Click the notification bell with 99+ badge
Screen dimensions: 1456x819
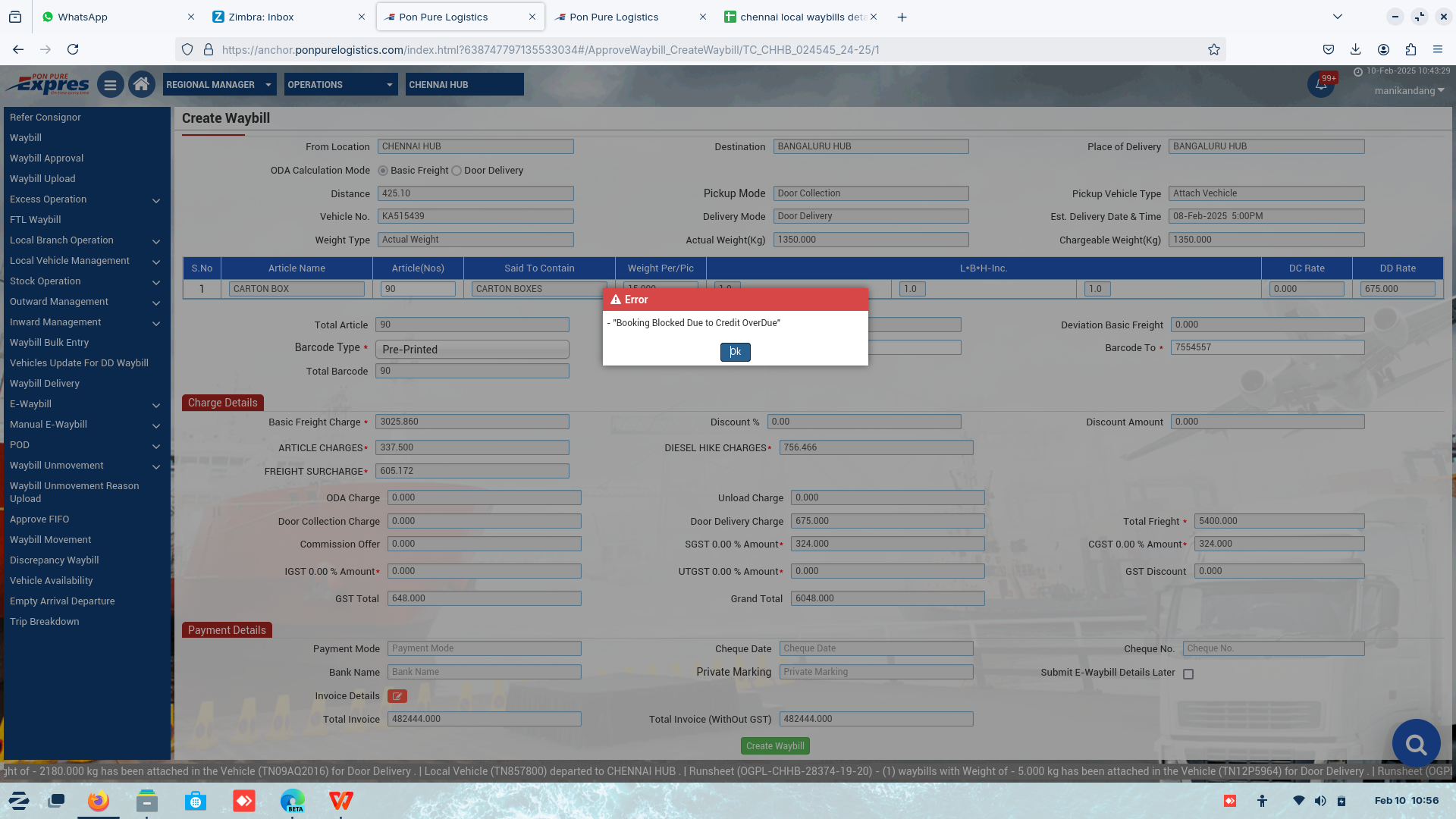1320,85
